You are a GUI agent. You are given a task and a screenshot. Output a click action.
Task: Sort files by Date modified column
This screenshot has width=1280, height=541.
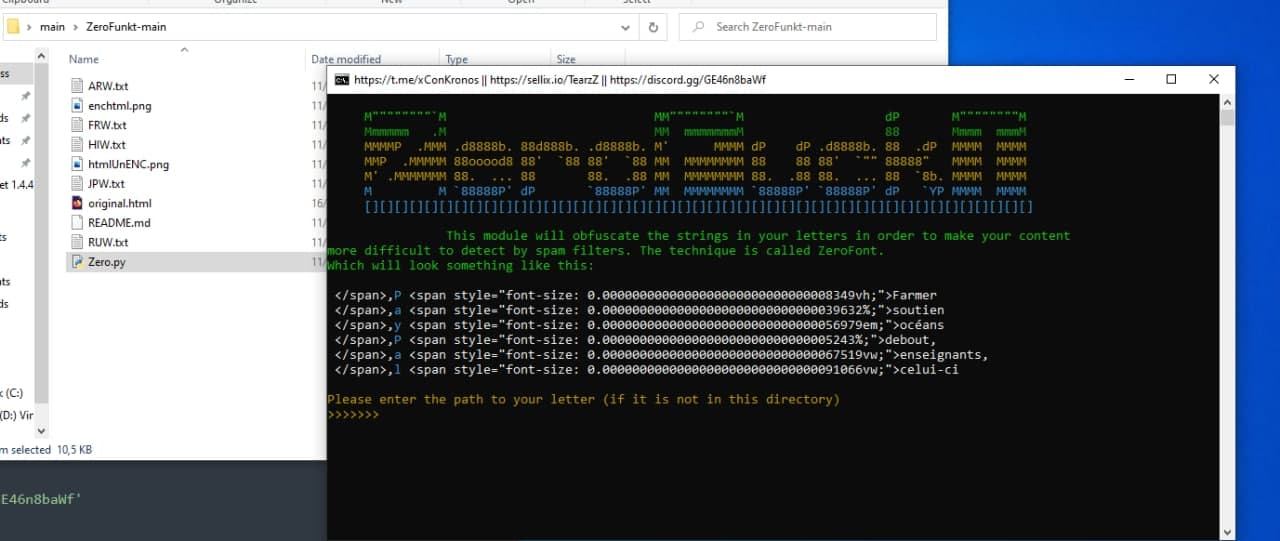tap(345, 59)
